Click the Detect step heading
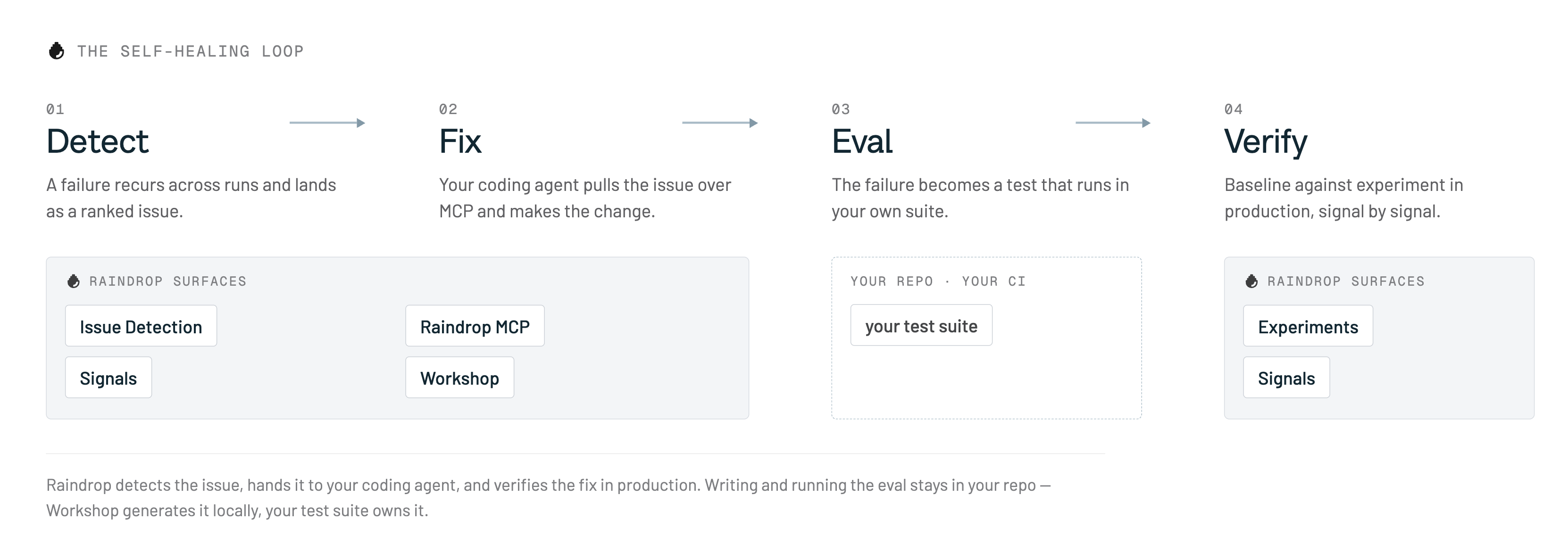 pos(97,142)
